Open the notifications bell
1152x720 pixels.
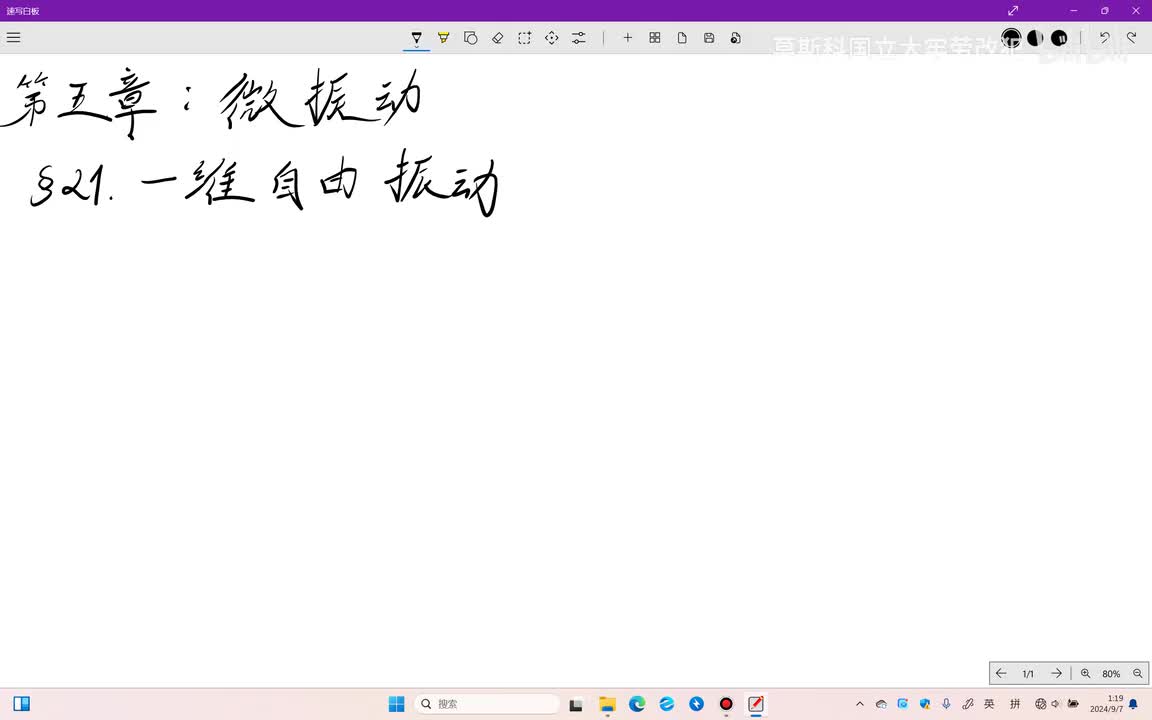click(1133, 704)
